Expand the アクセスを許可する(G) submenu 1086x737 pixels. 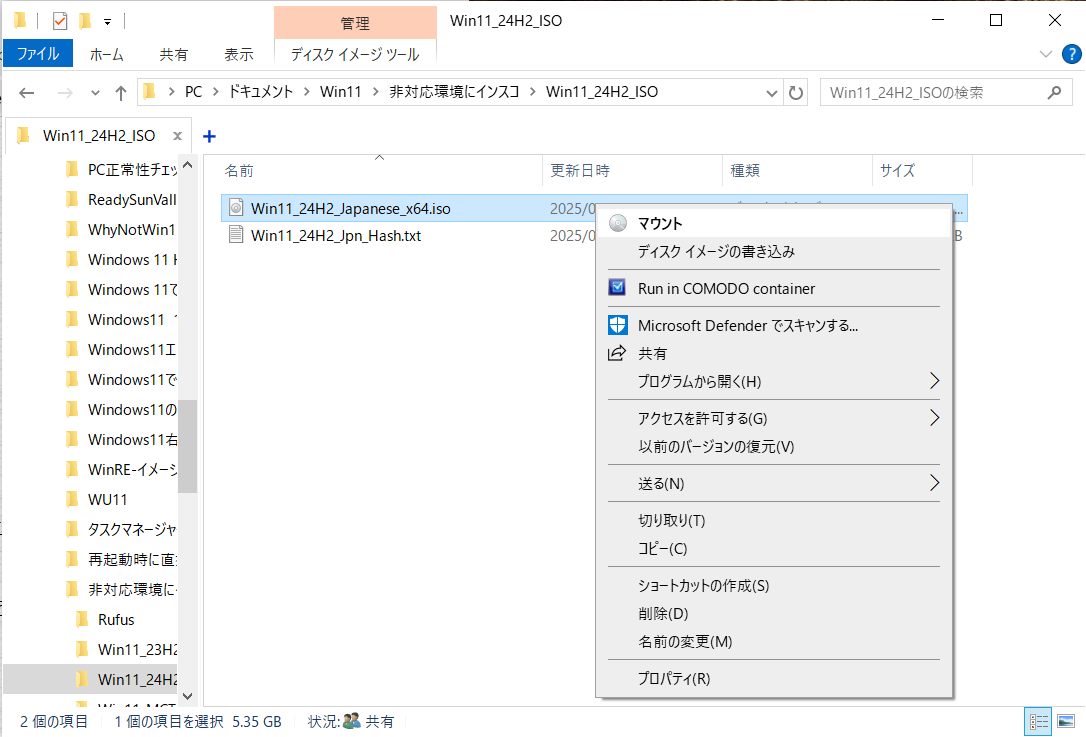coord(774,418)
